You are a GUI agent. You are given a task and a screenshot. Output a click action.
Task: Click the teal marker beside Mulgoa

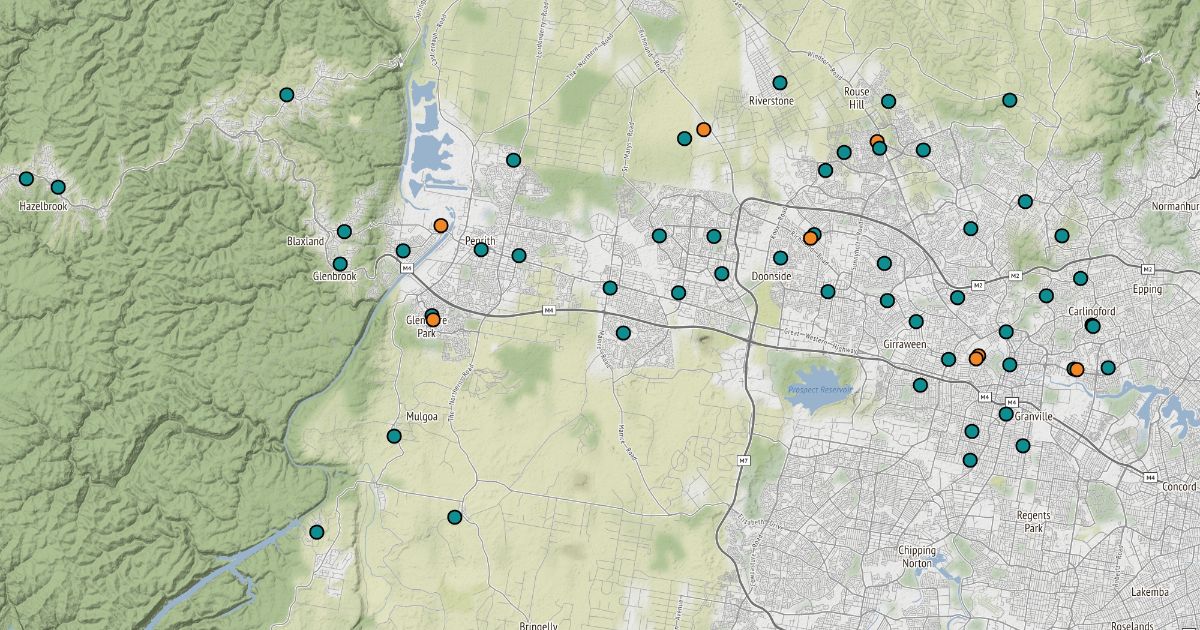(394, 436)
